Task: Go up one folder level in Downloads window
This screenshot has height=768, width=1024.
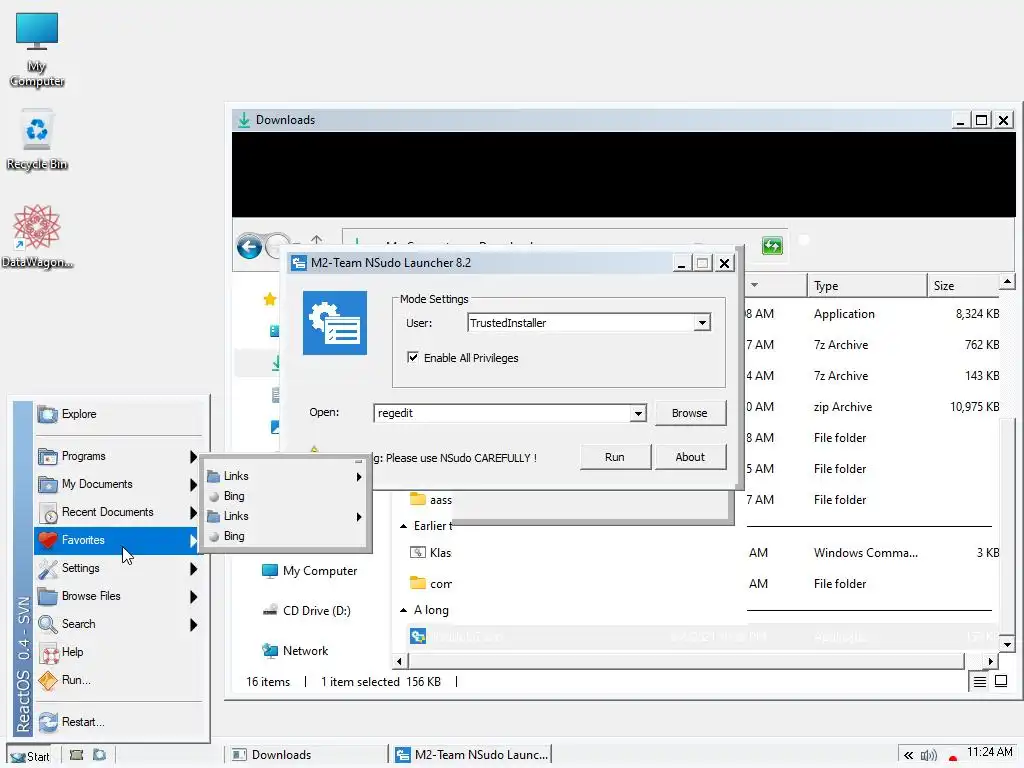Action: (x=317, y=240)
